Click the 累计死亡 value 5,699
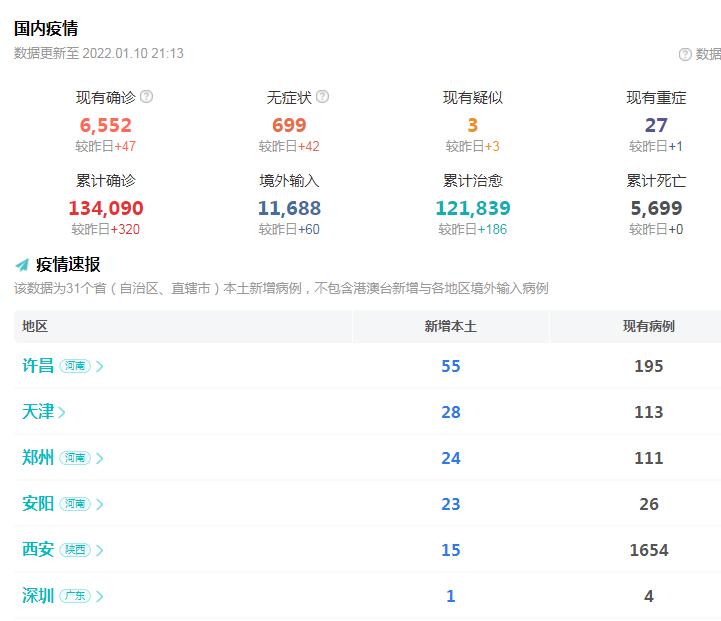Viewport: 721px width, 621px height. pos(656,208)
